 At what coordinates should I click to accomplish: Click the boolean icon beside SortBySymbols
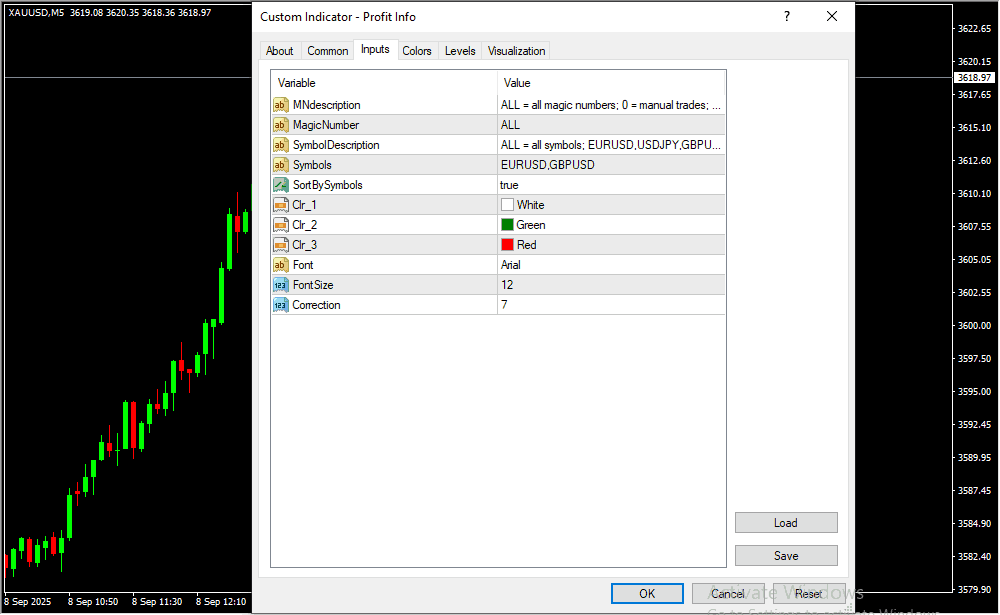(281, 185)
